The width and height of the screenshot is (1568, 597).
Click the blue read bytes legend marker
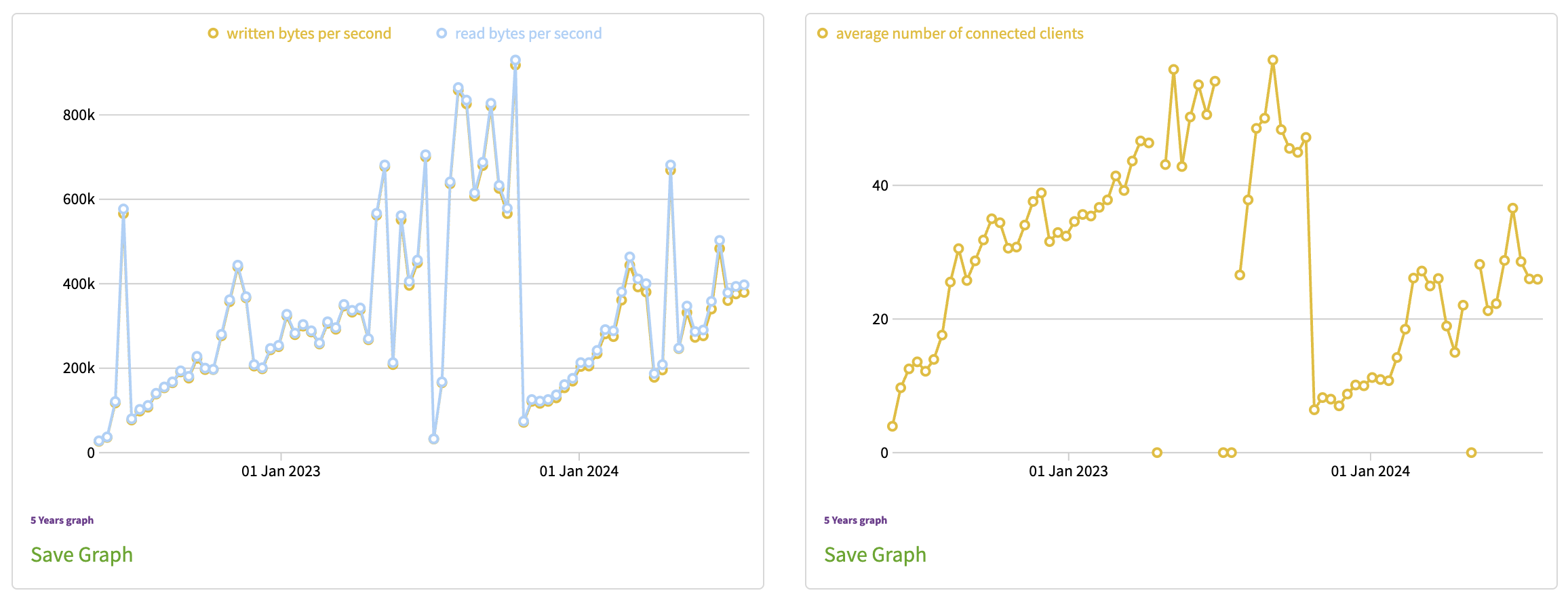pos(442,33)
